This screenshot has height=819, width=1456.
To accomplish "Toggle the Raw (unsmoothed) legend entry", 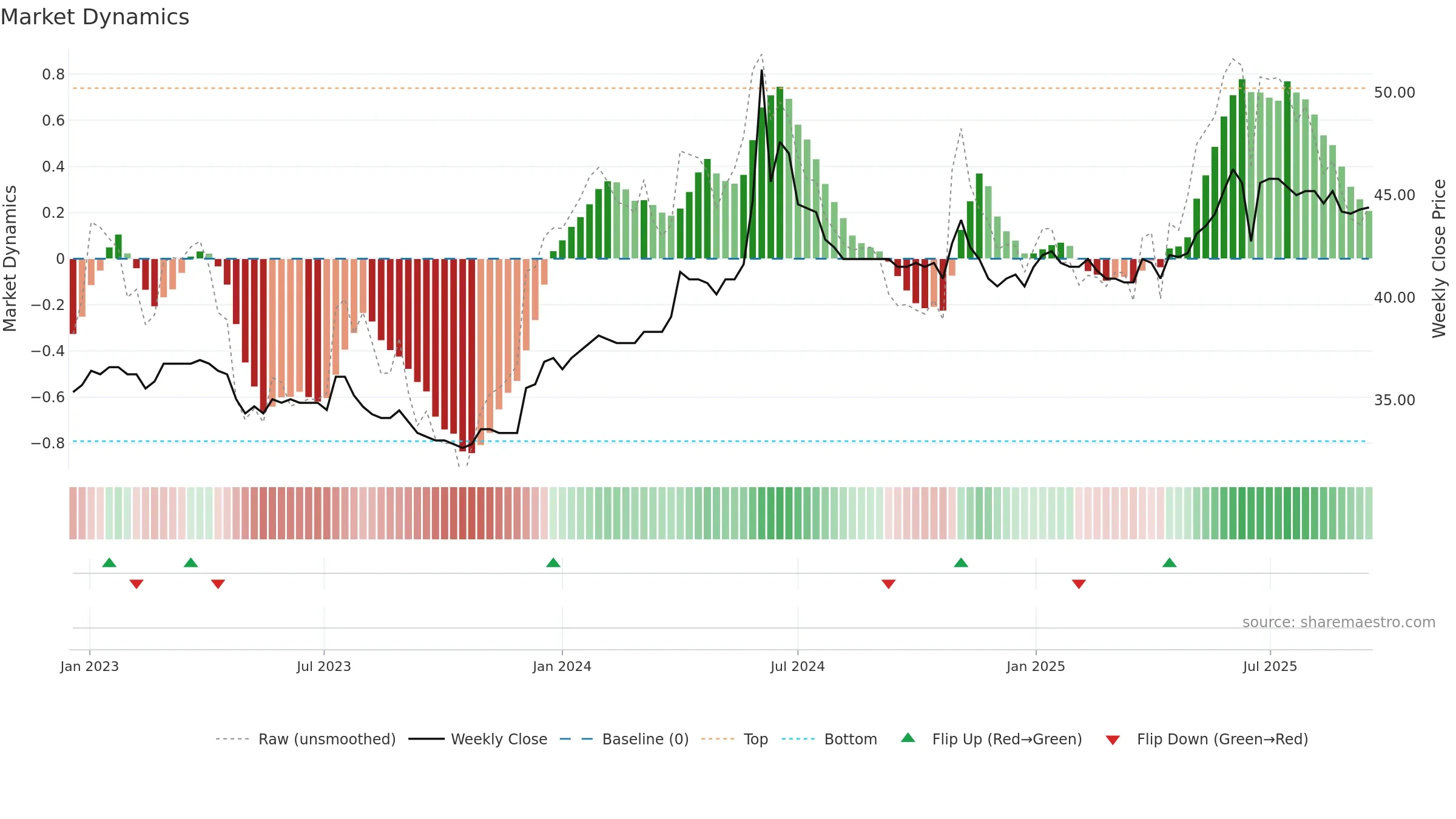I will (327, 739).
